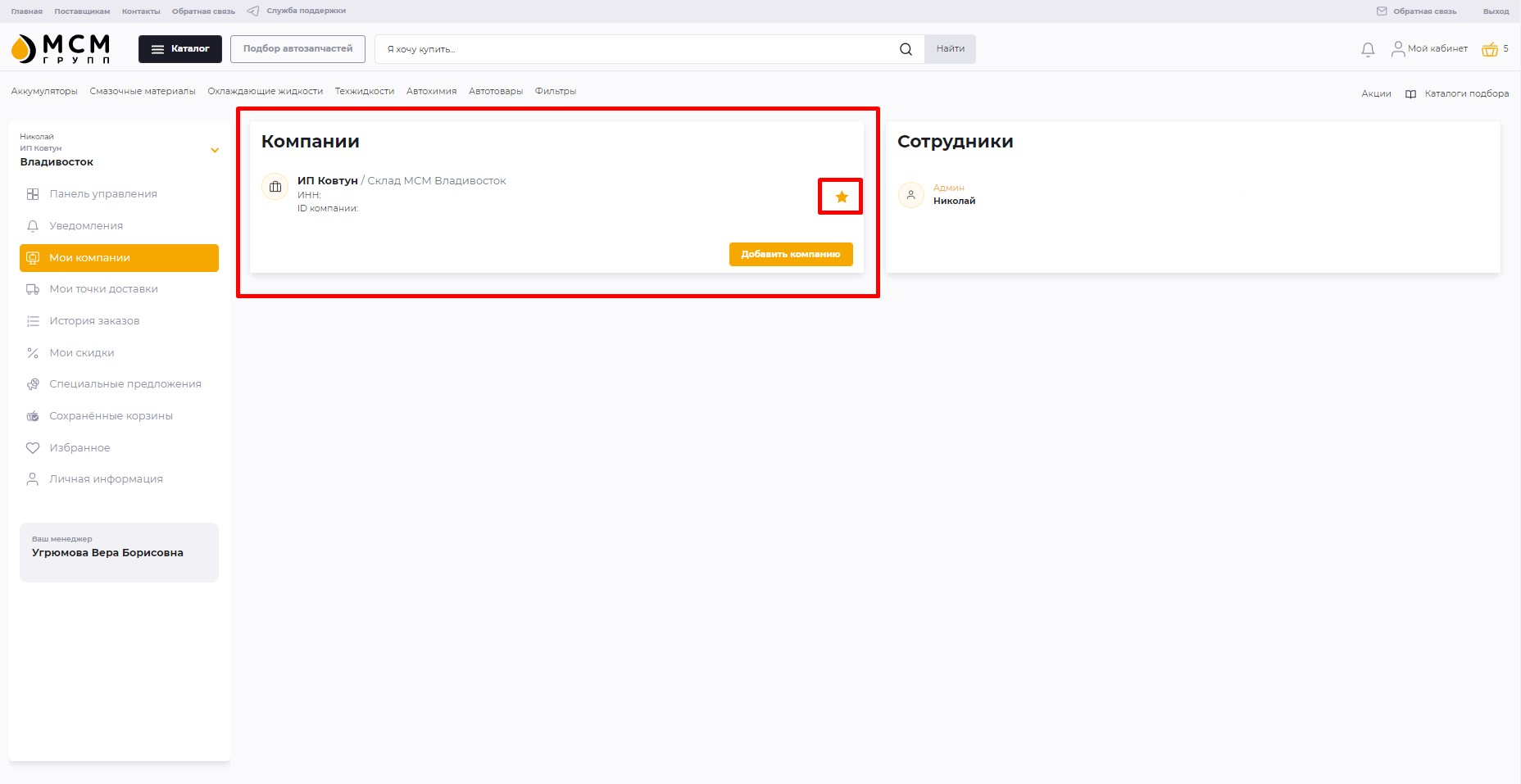Click Каталоги подбора link text

coord(1466,94)
